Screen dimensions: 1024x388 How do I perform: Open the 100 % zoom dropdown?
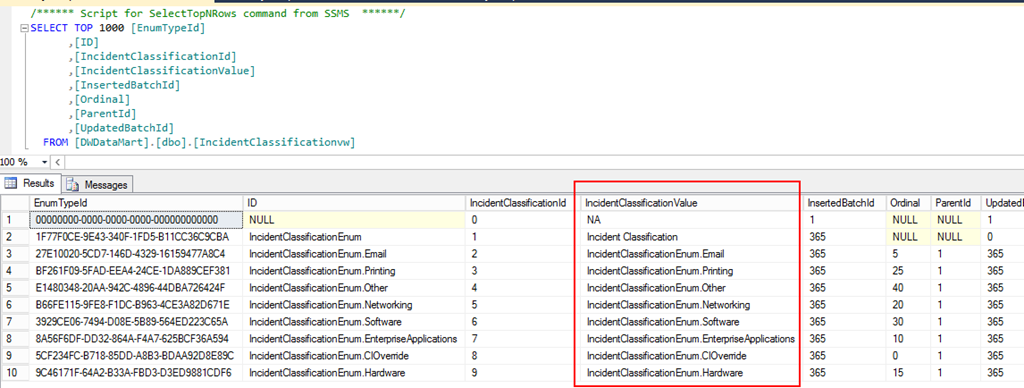(x=44, y=162)
